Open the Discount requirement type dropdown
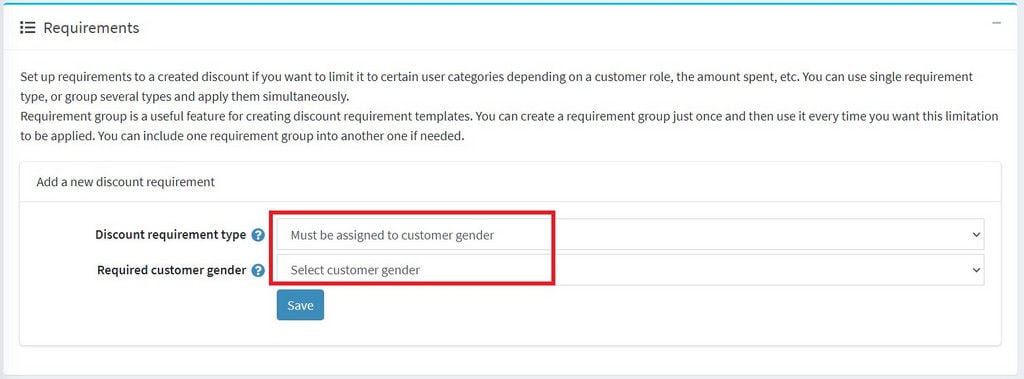 tap(630, 235)
